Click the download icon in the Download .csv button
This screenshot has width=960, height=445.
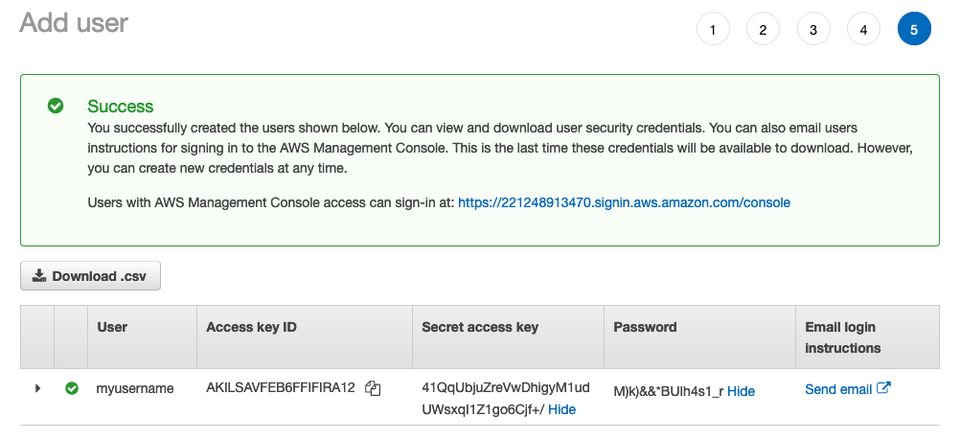[39, 275]
